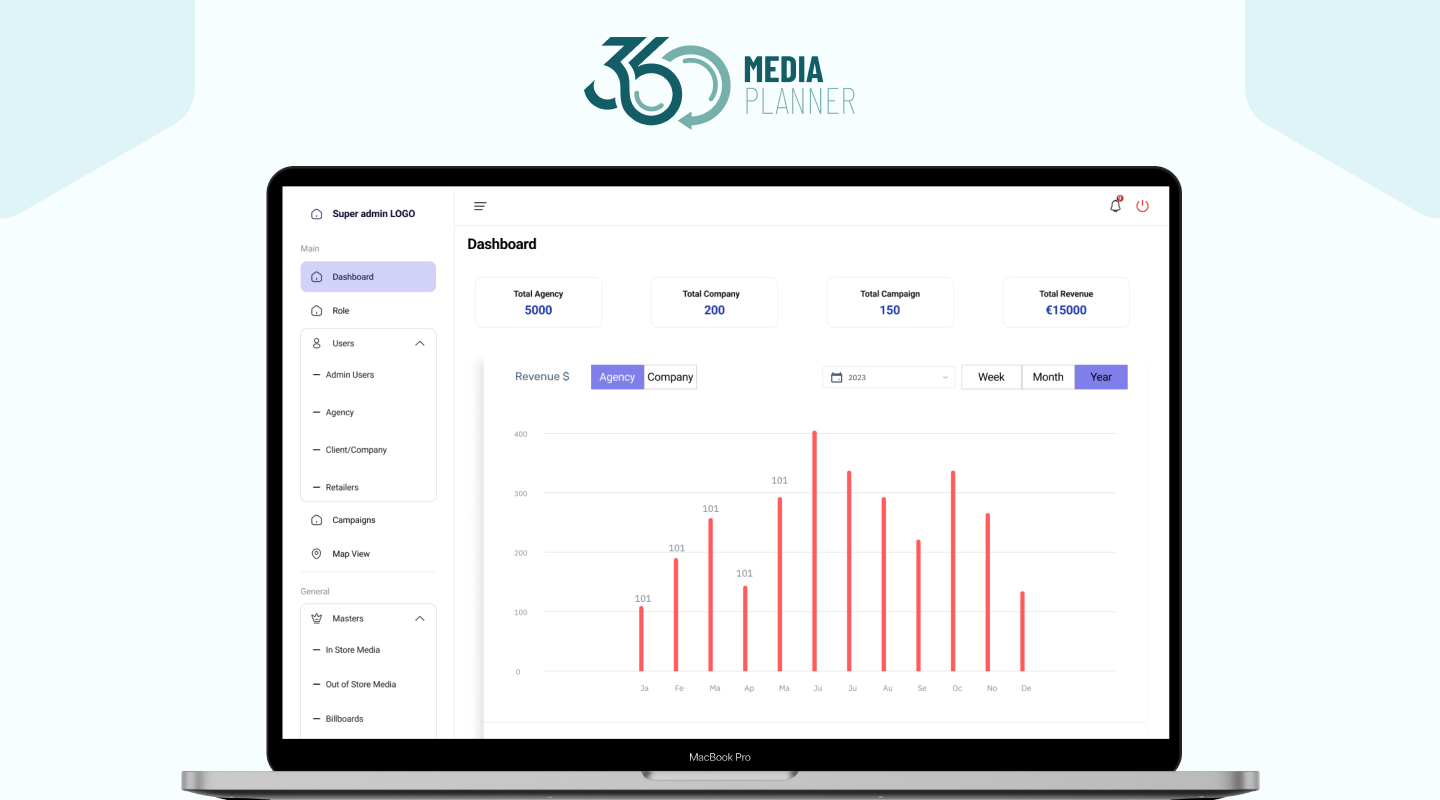Click the Map View pin icon
Image resolution: width=1440 pixels, height=800 pixels.
click(x=316, y=554)
